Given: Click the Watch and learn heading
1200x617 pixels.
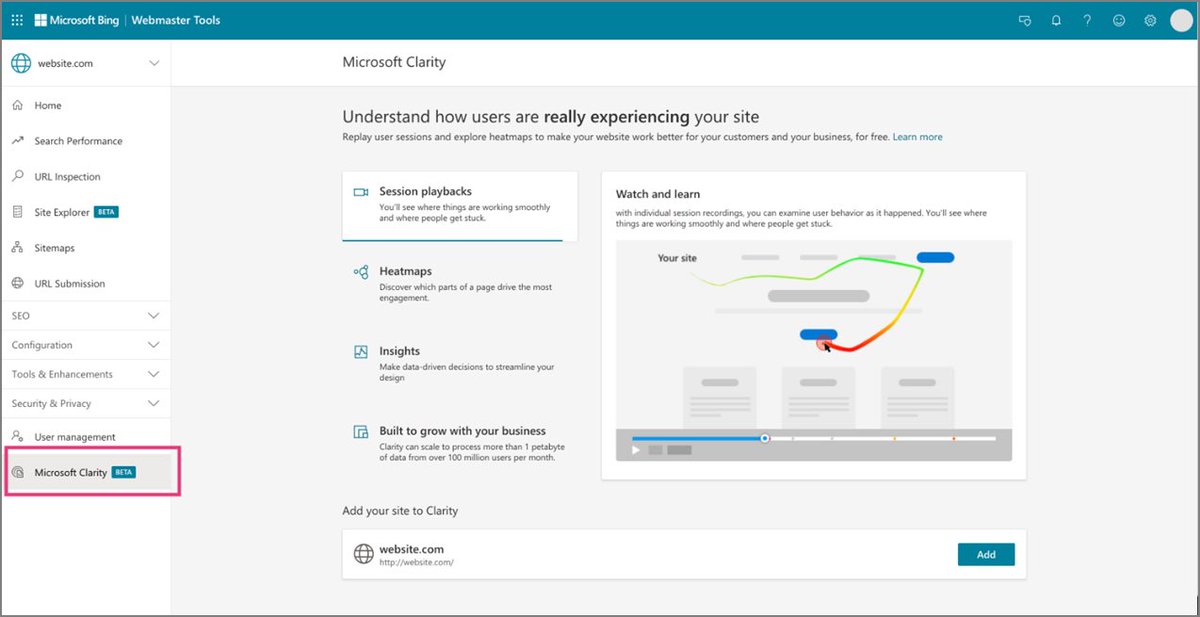Looking at the screenshot, I should coord(658,194).
